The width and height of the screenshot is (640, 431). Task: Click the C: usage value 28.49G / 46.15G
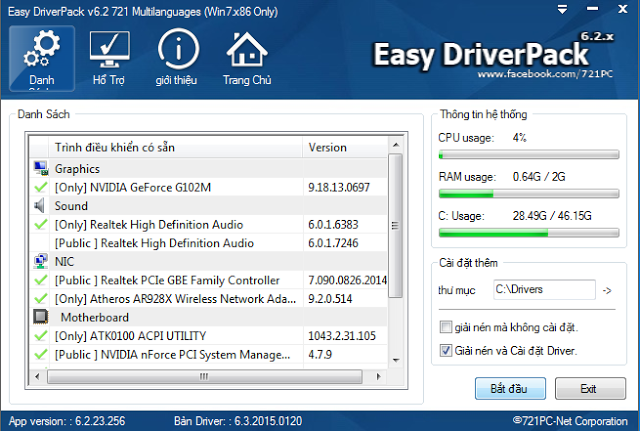552,216
